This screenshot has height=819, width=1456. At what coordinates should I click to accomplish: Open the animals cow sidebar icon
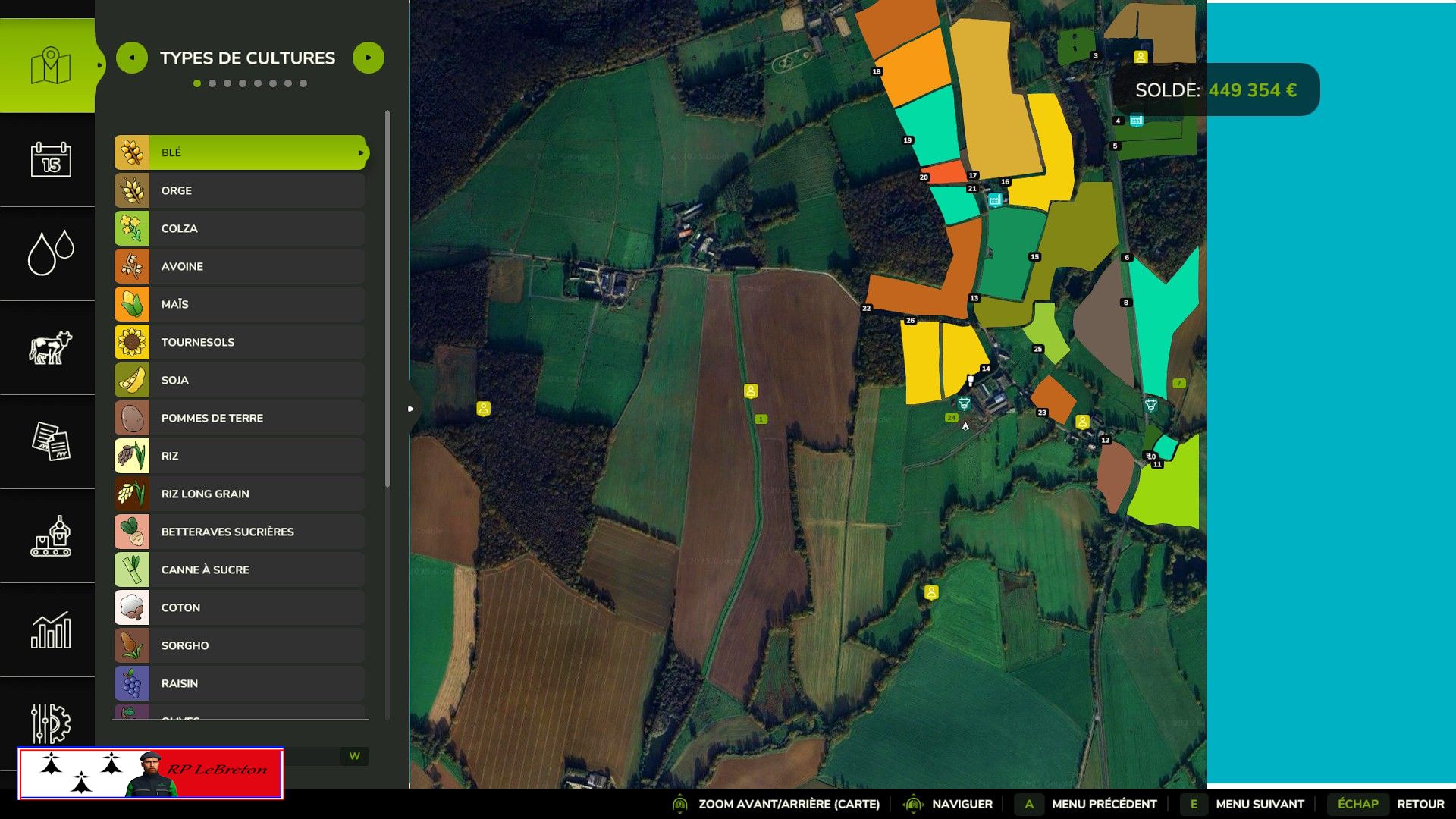coord(50,347)
